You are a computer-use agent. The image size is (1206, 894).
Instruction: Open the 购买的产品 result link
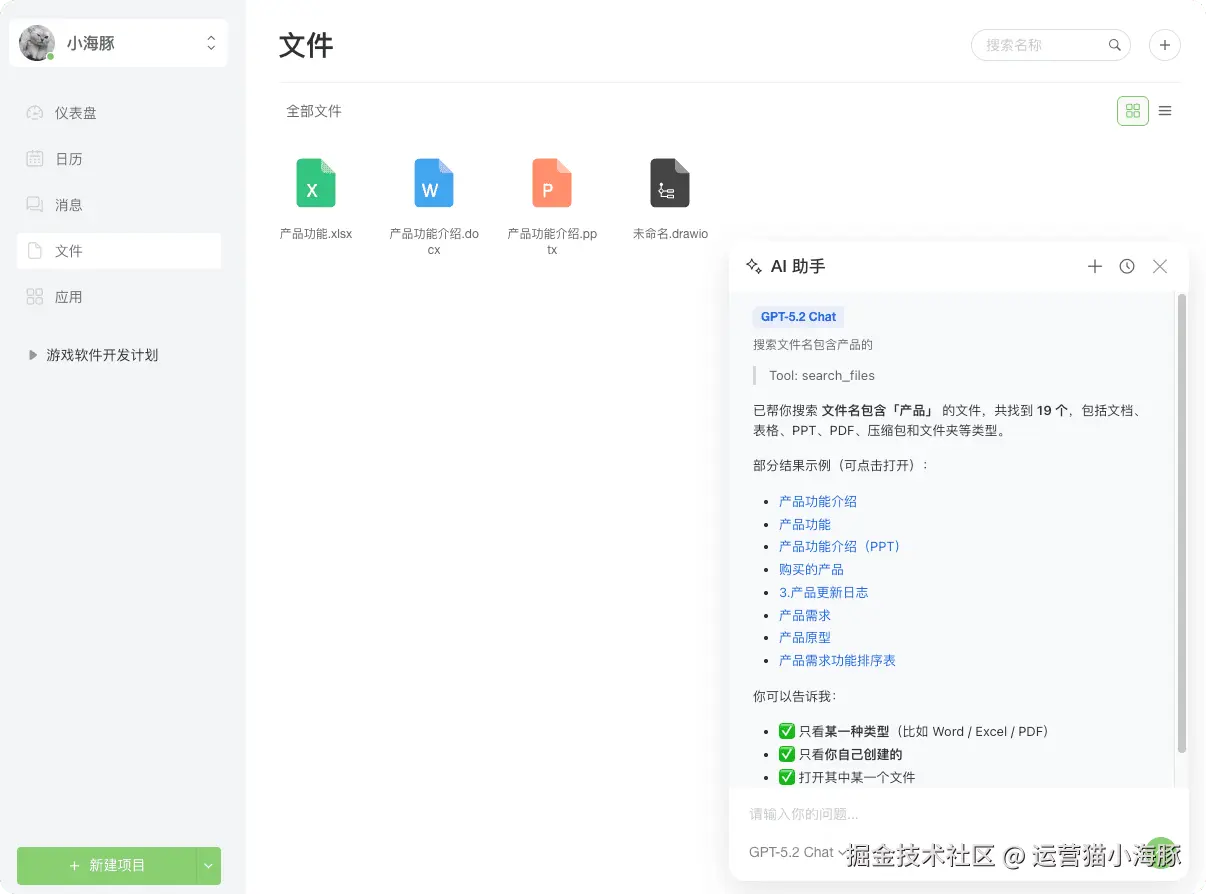(811, 569)
